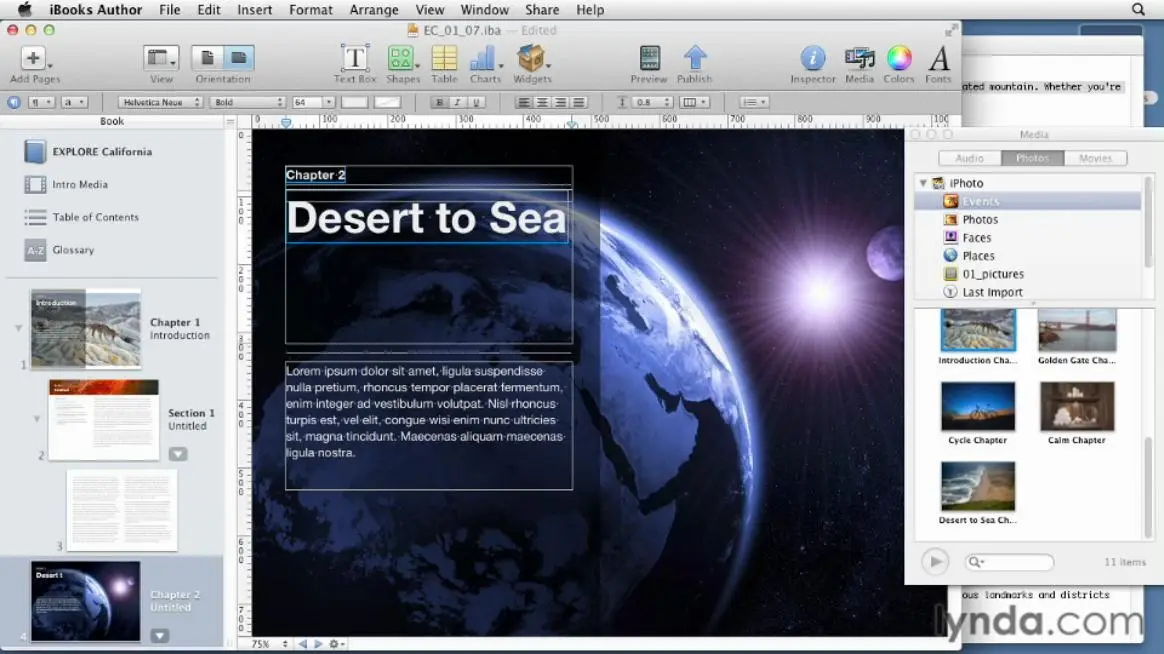Select Chapter 1 Introduction thumbnail
Screen dimensions: 1164x654
pyautogui.click(x=85, y=329)
